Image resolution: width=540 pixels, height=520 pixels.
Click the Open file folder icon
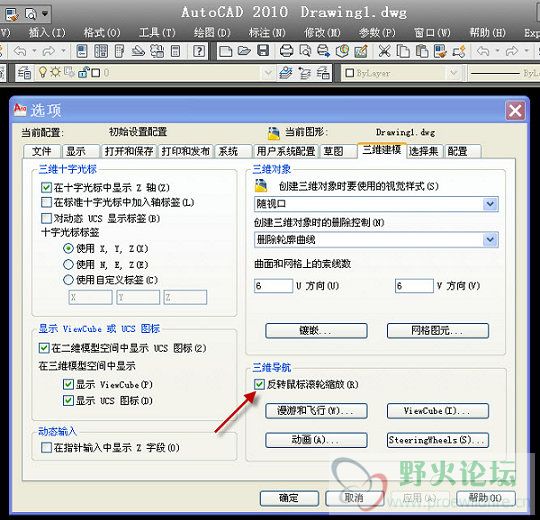244,51
